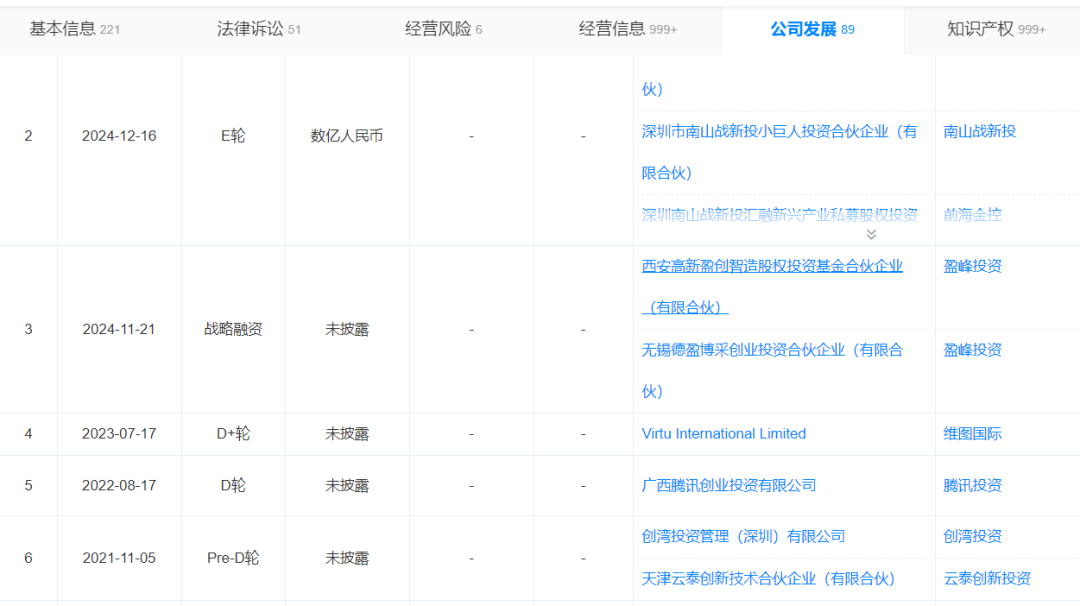Select the D轮 round cell
1080x606 pixels.
[x=233, y=485]
